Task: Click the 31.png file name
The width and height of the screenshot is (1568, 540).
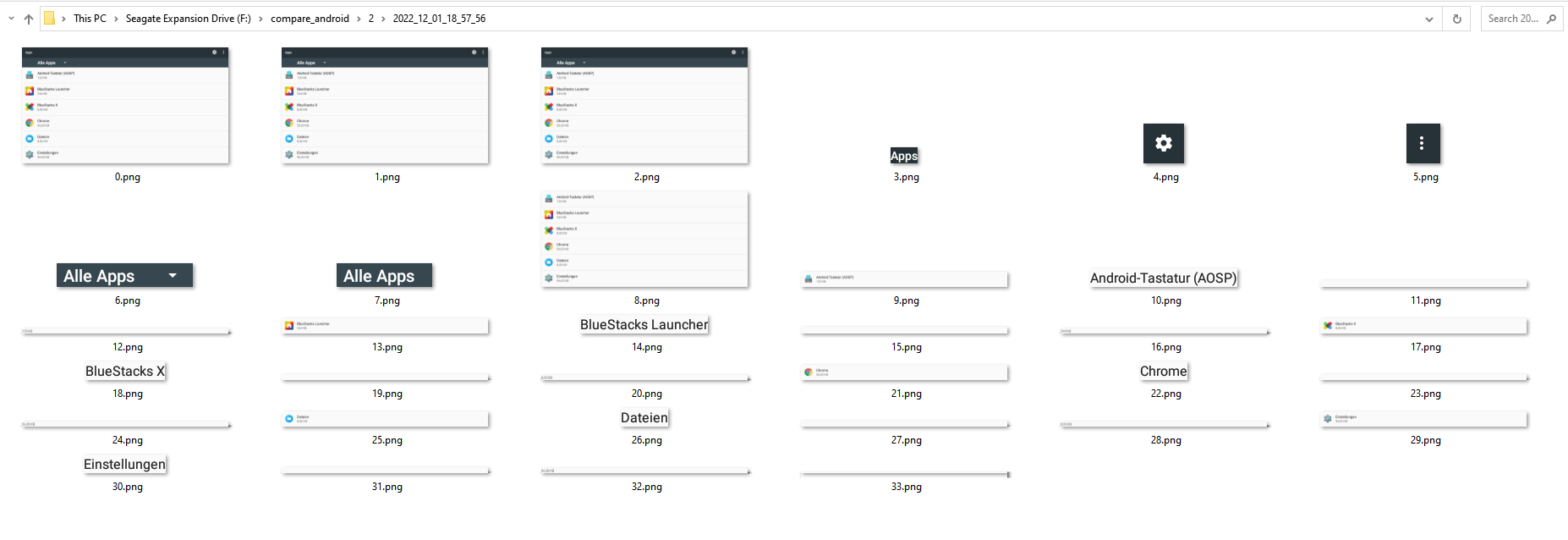Action: pyautogui.click(x=387, y=487)
